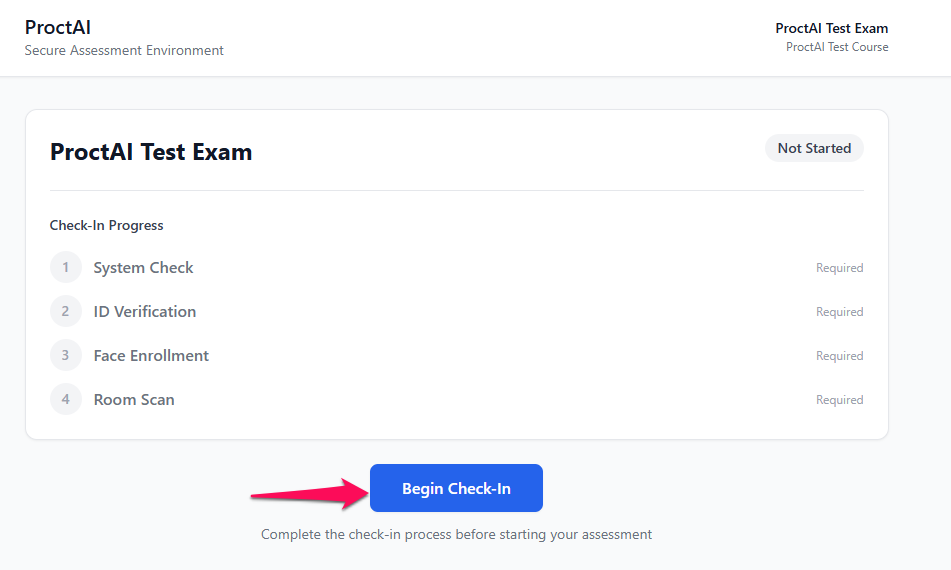Click the Begin Check-In button
Screen dimensions: 951x570
pos(456,488)
